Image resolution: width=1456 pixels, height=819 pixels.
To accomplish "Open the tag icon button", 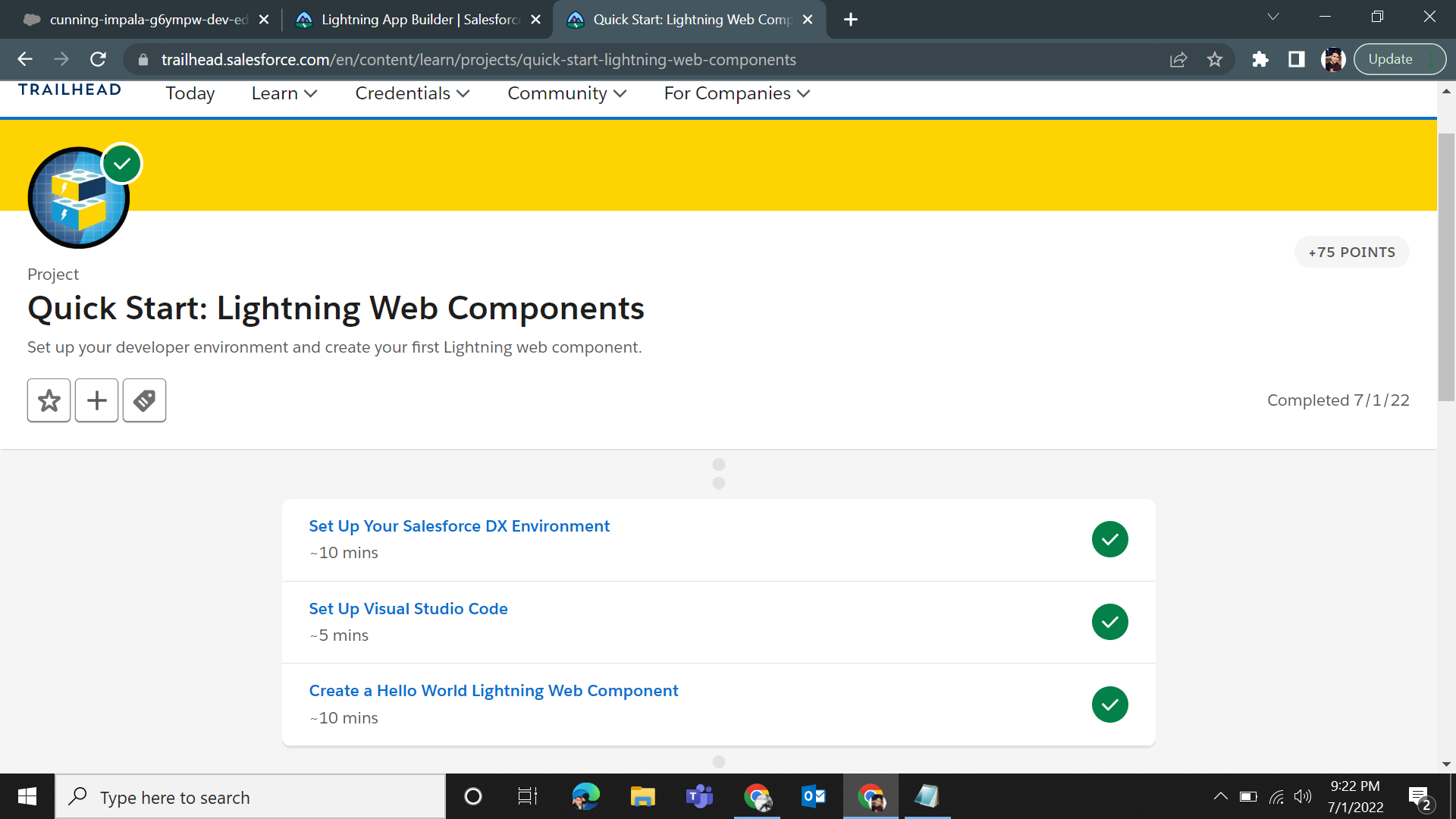I will [144, 400].
